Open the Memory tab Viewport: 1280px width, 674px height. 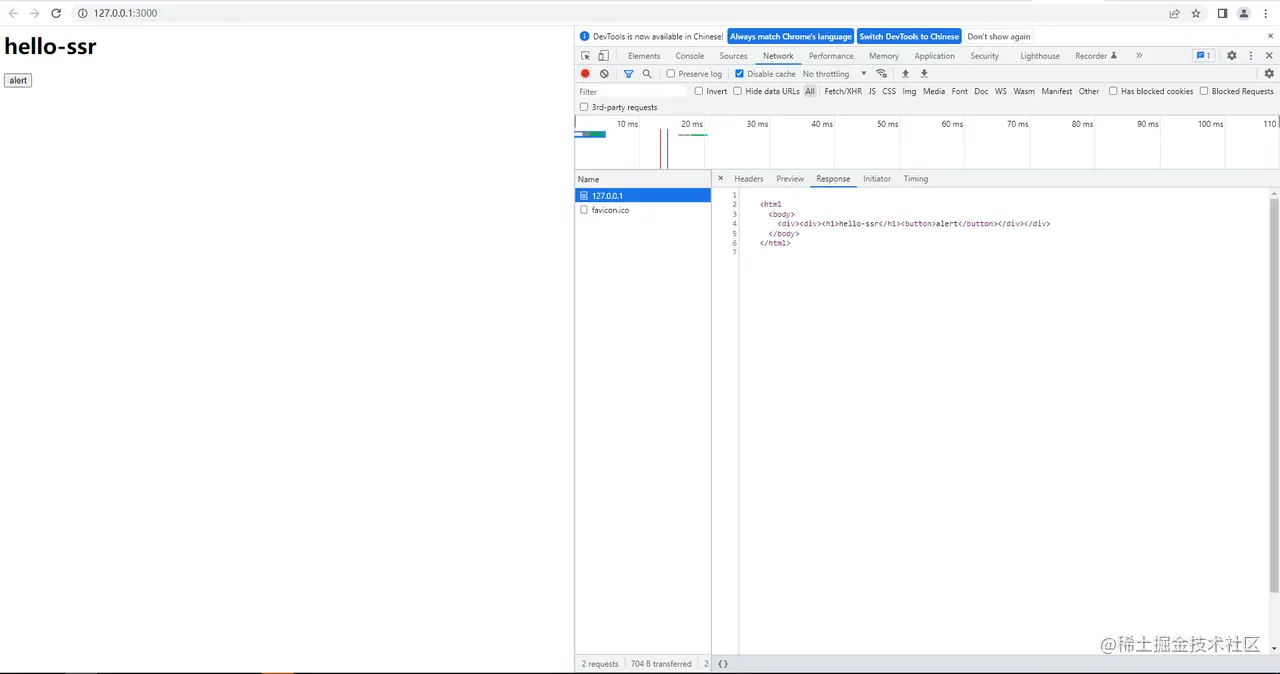point(884,56)
